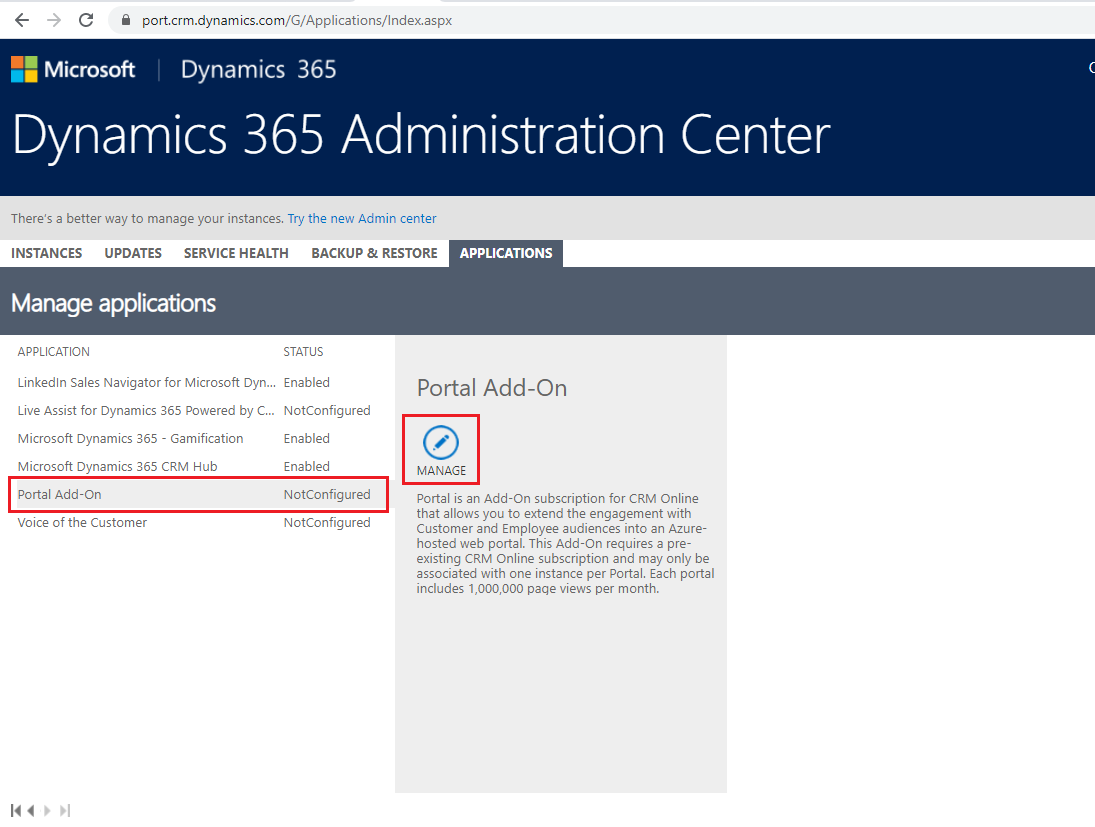This screenshot has height=827, width=1095.
Task: Click the padlock site security icon
Action: point(126,20)
